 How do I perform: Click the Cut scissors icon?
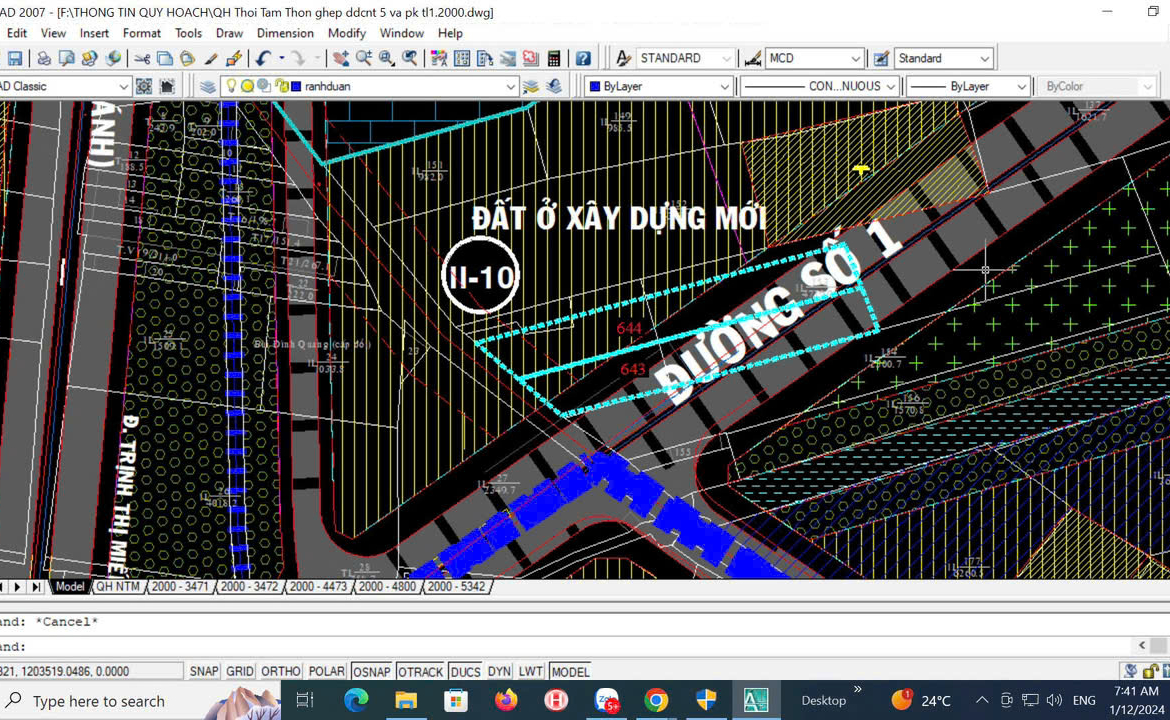click(x=142, y=59)
